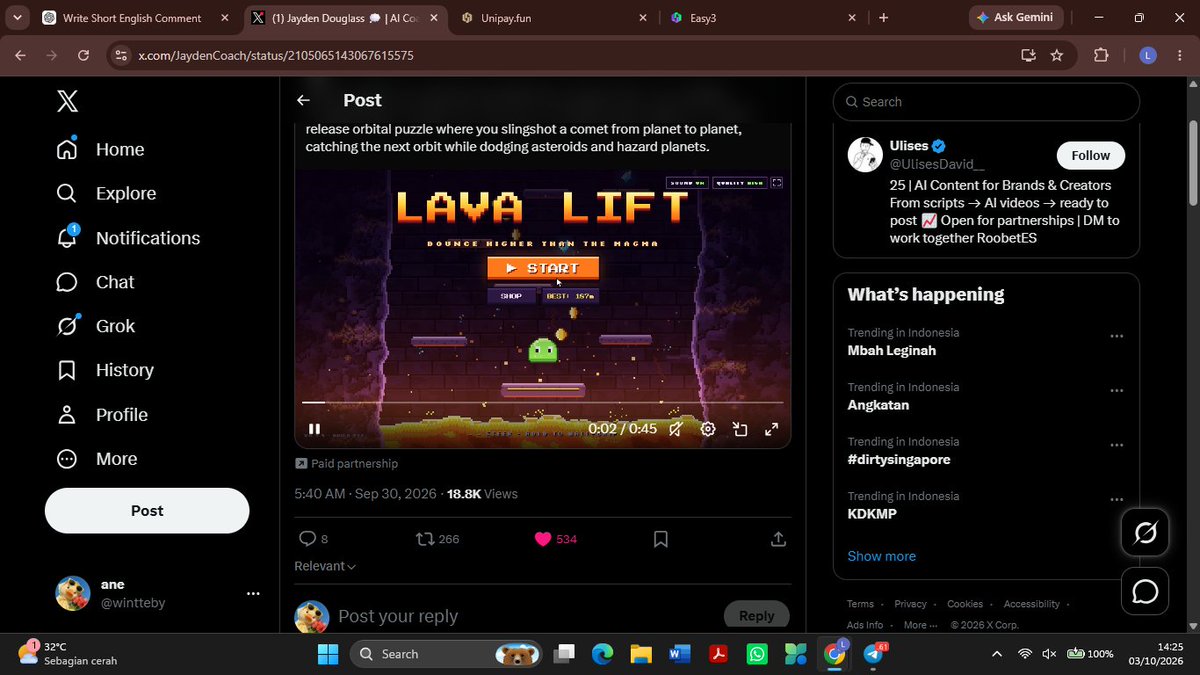Go to Home in sidebar
Screen dimensions: 1200x675
coord(101,149)
